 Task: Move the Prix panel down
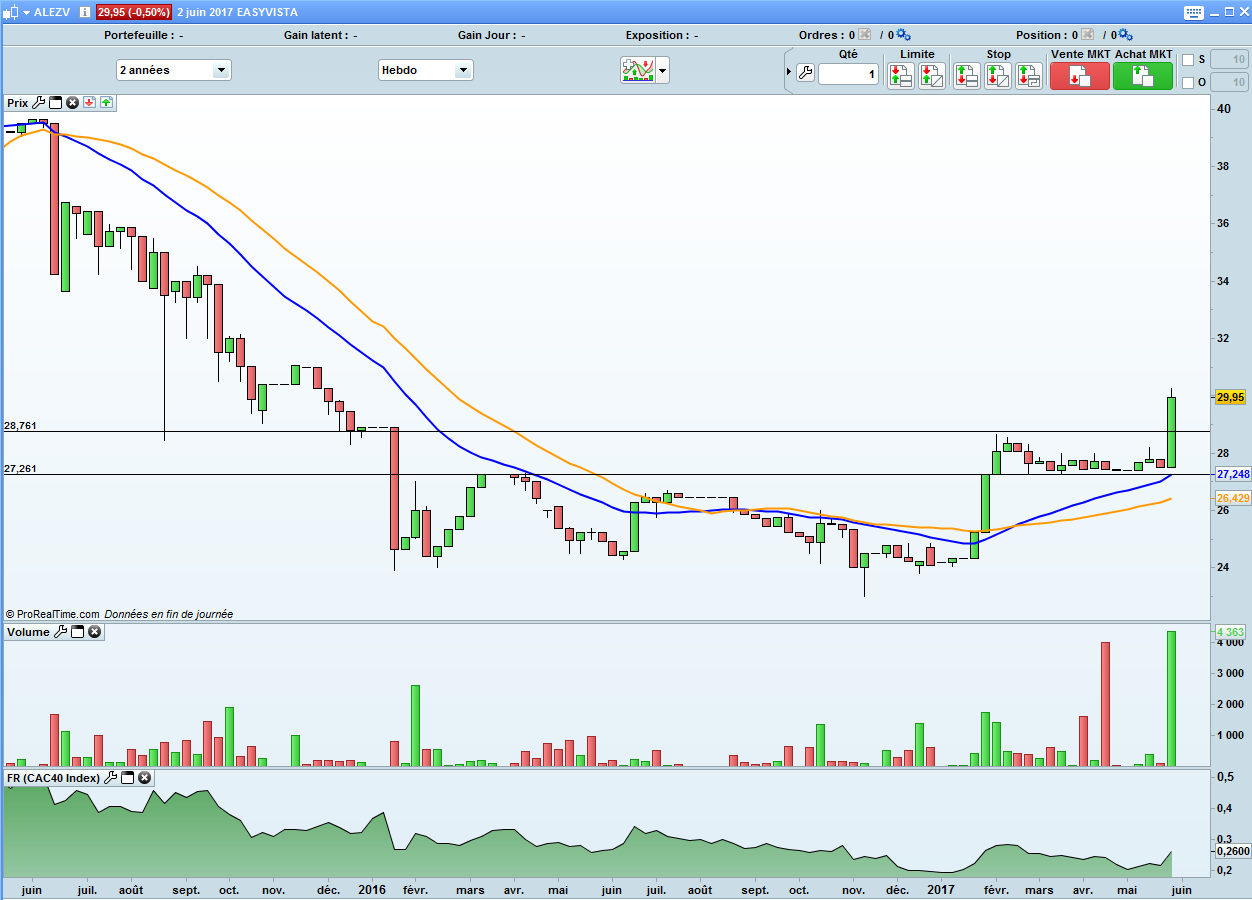[x=89, y=102]
